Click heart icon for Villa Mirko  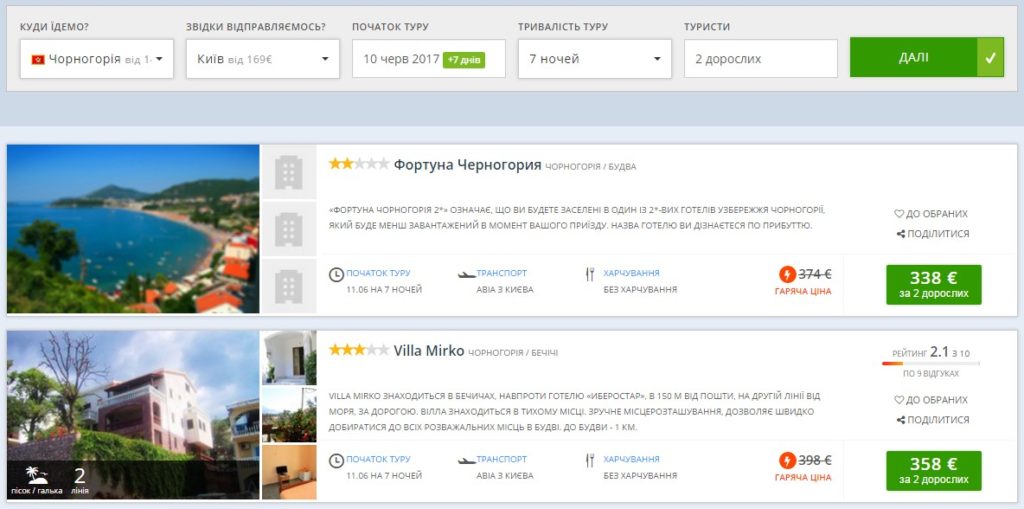899,400
